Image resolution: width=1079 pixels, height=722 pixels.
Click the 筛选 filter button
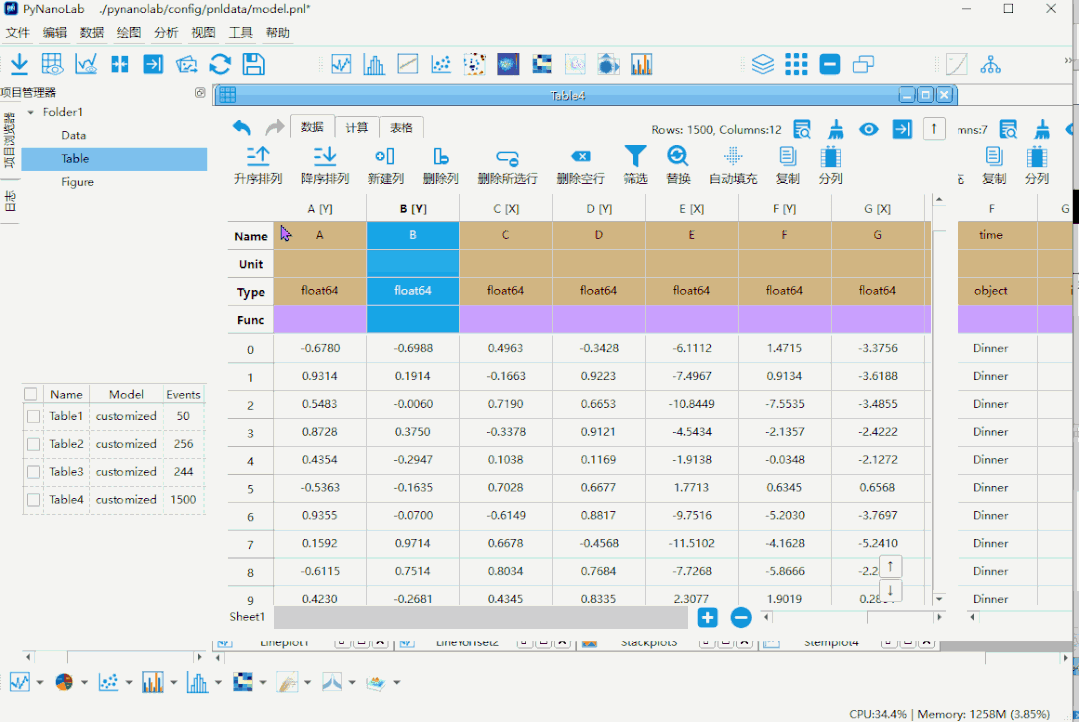(635, 165)
